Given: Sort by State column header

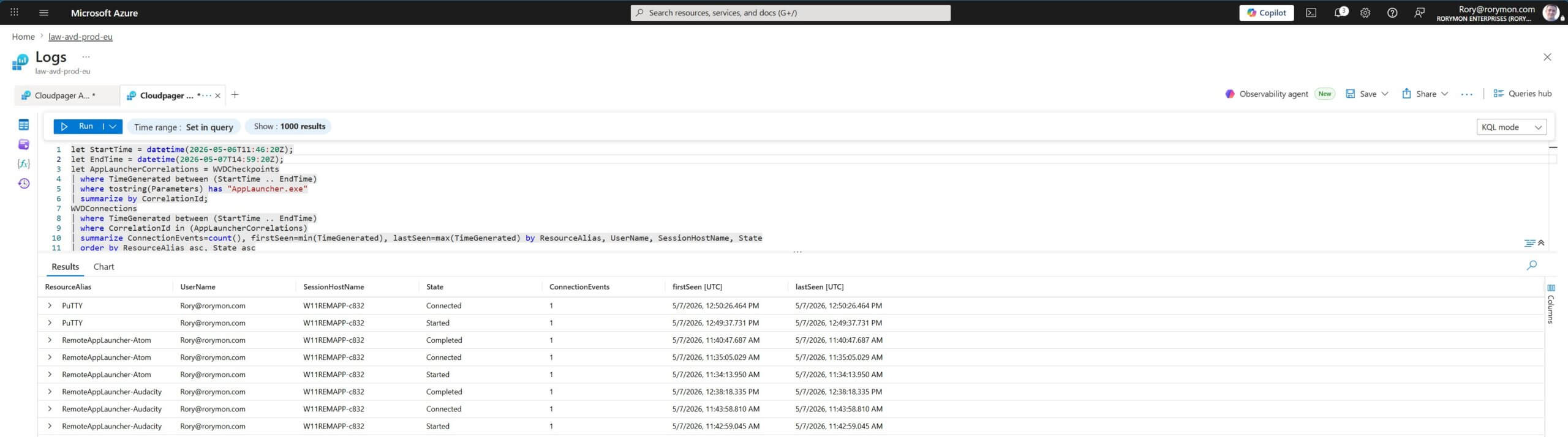Looking at the screenshot, I should coord(434,286).
